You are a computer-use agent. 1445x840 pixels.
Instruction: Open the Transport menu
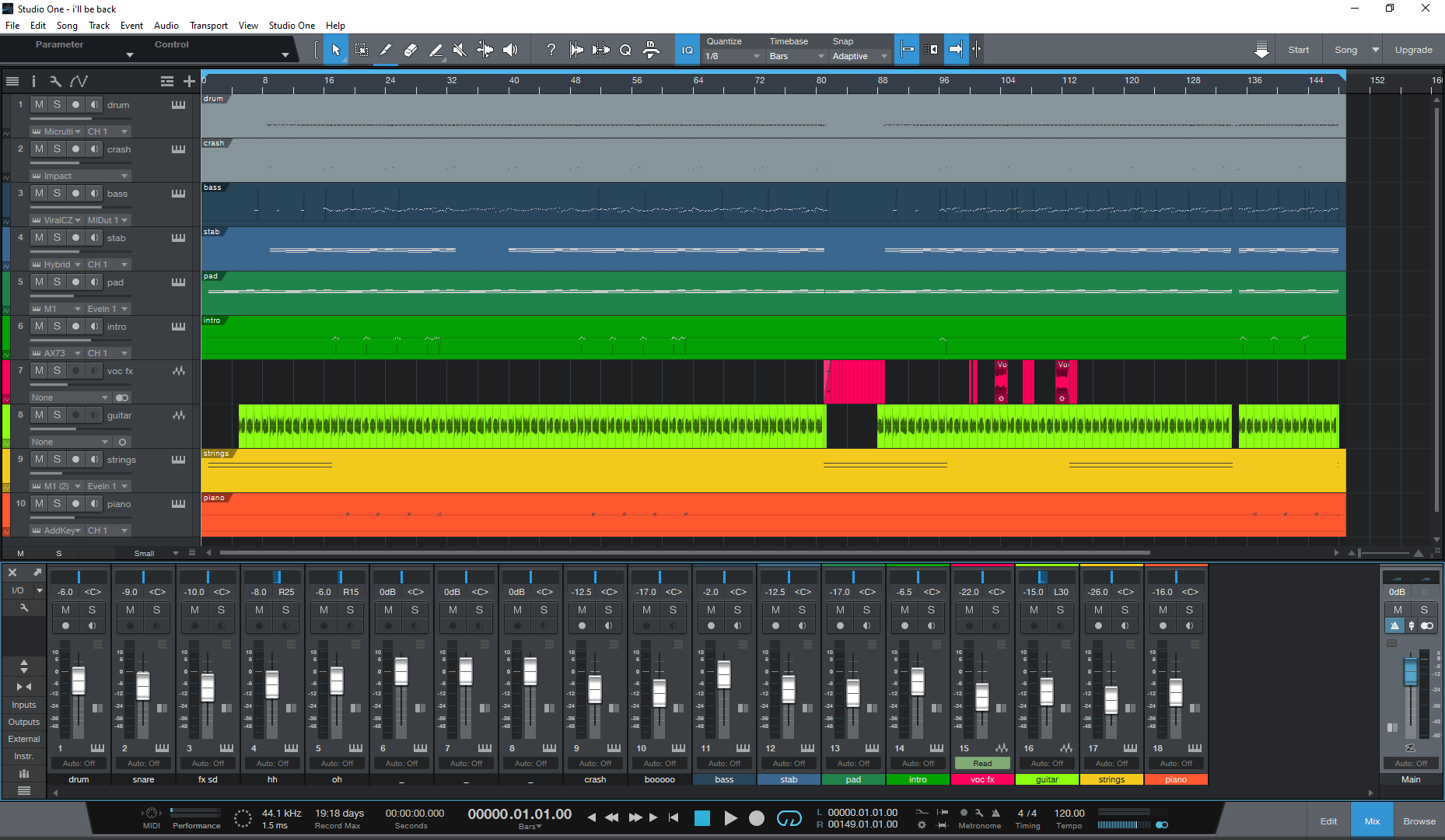click(x=208, y=26)
